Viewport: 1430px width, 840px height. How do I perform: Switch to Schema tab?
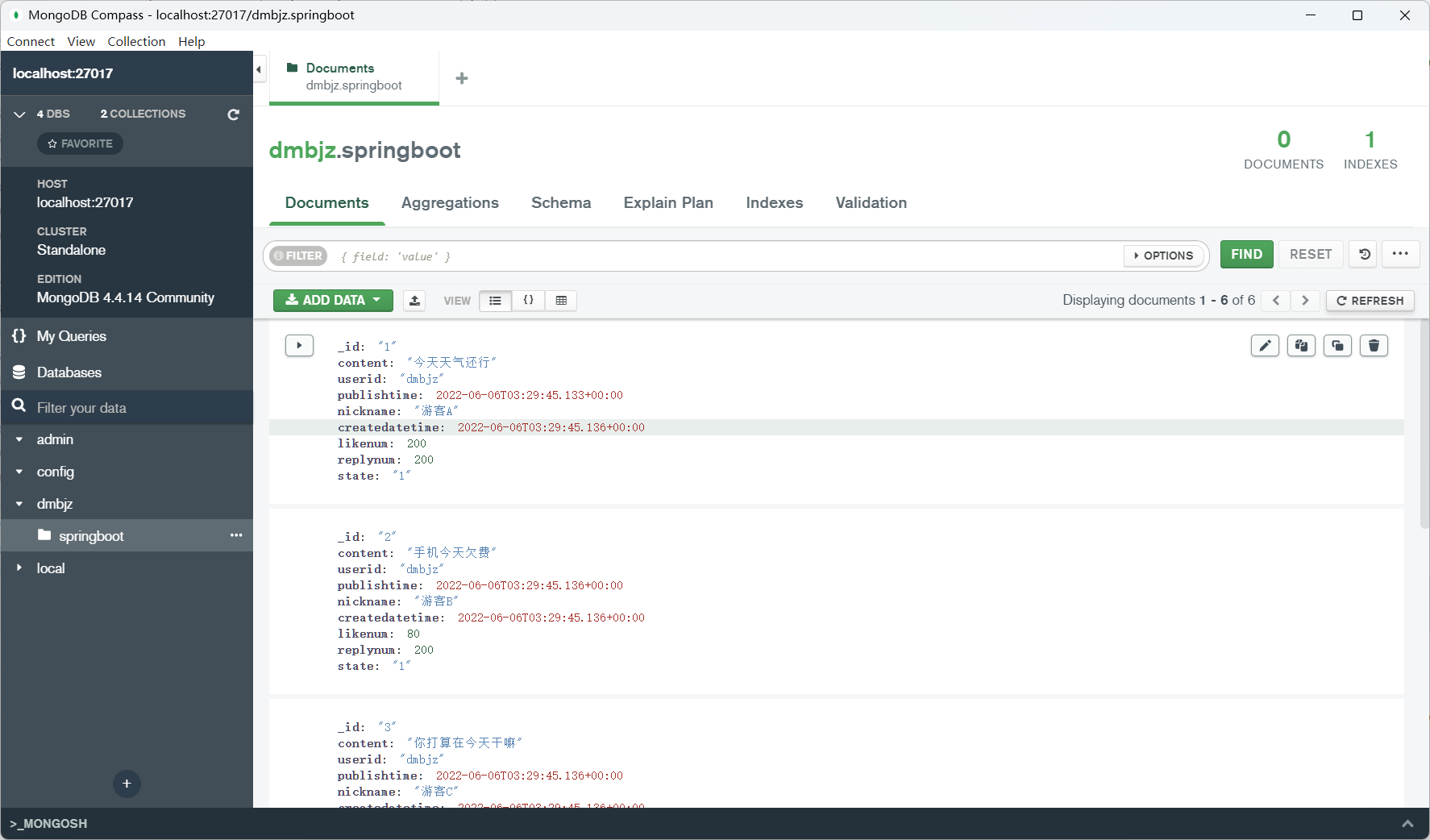point(561,203)
